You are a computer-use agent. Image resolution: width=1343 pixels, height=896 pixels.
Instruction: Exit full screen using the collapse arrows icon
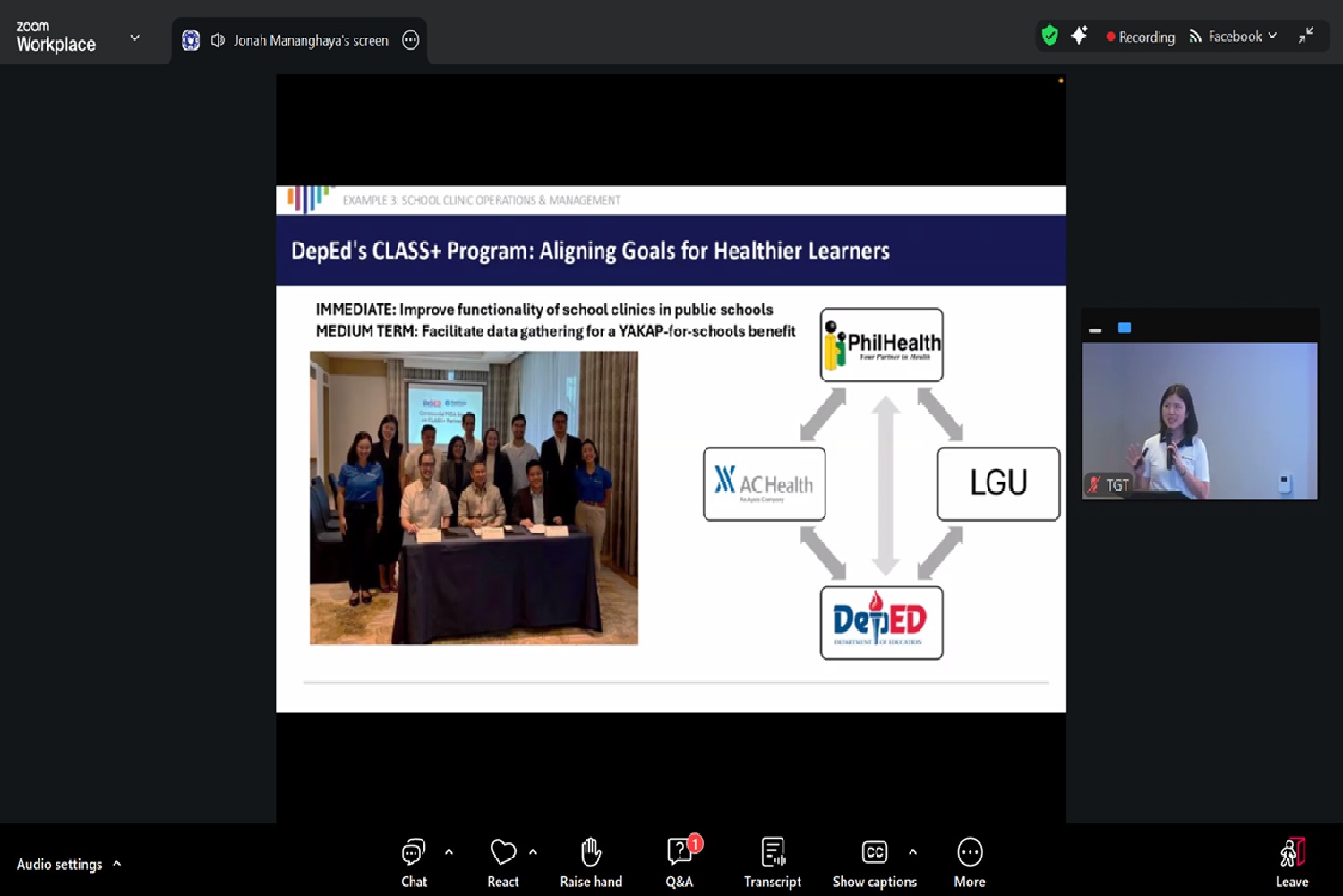(1306, 36)
